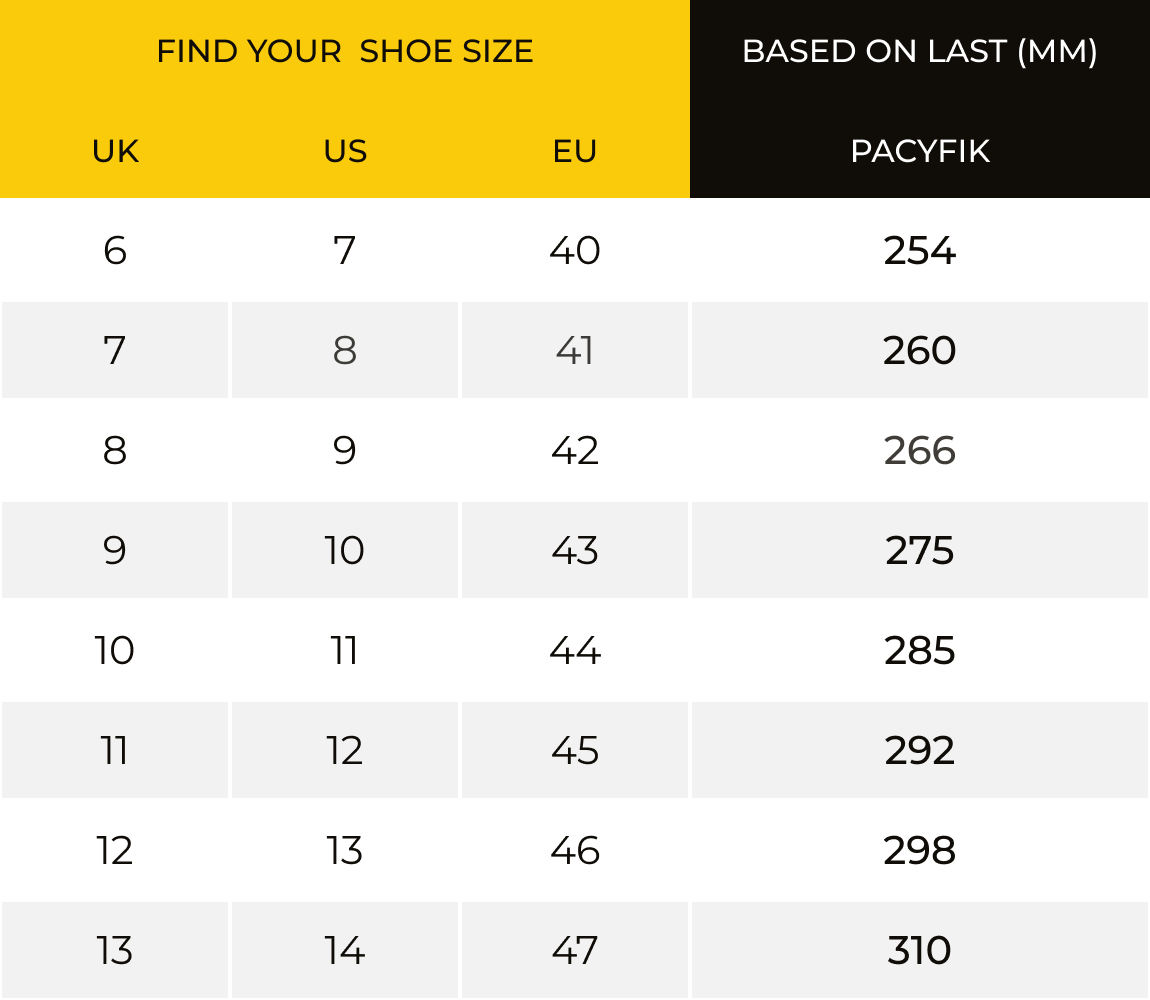The width and height of the screenshot is (1150, 1000).
Task: Click the PACYFIK column header
Action: [x=920, y=151]
